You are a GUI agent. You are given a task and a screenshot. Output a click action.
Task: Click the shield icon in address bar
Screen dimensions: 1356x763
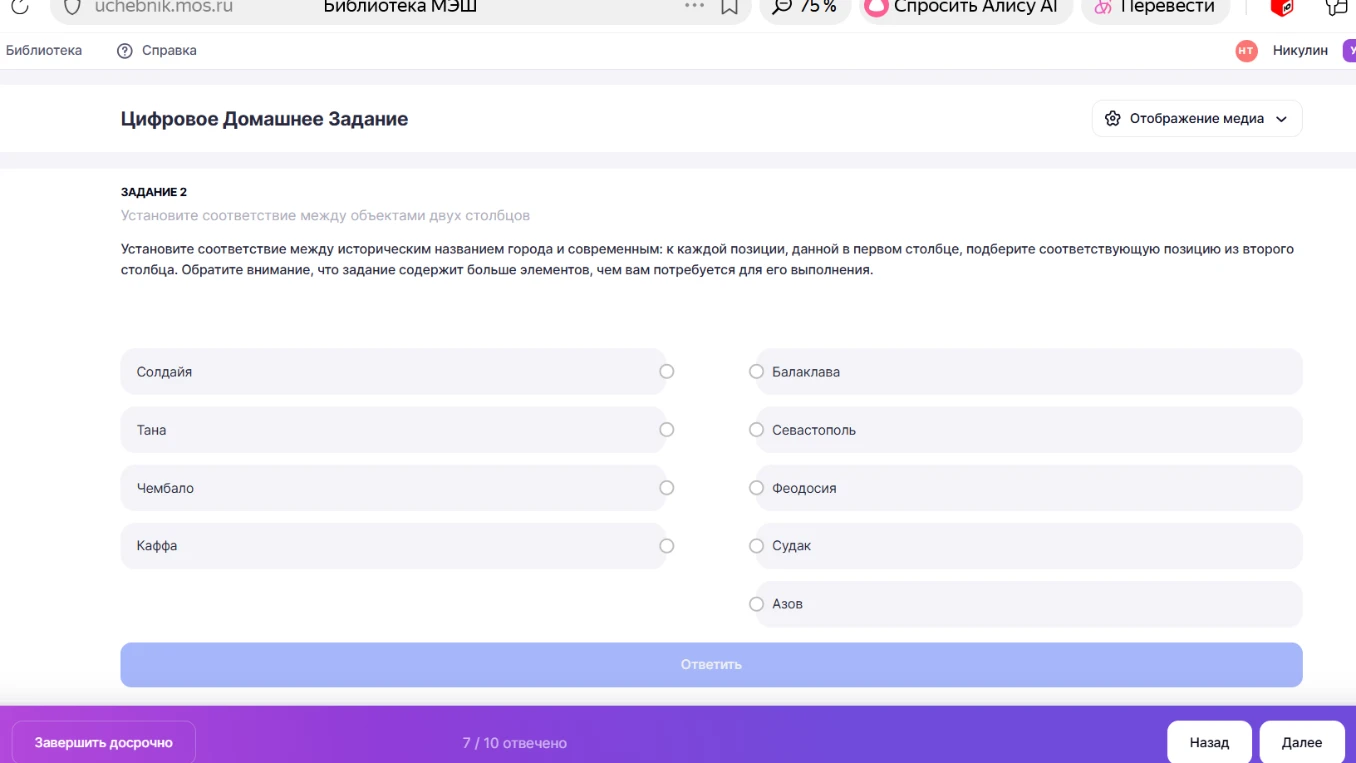(x=71, y=6)
